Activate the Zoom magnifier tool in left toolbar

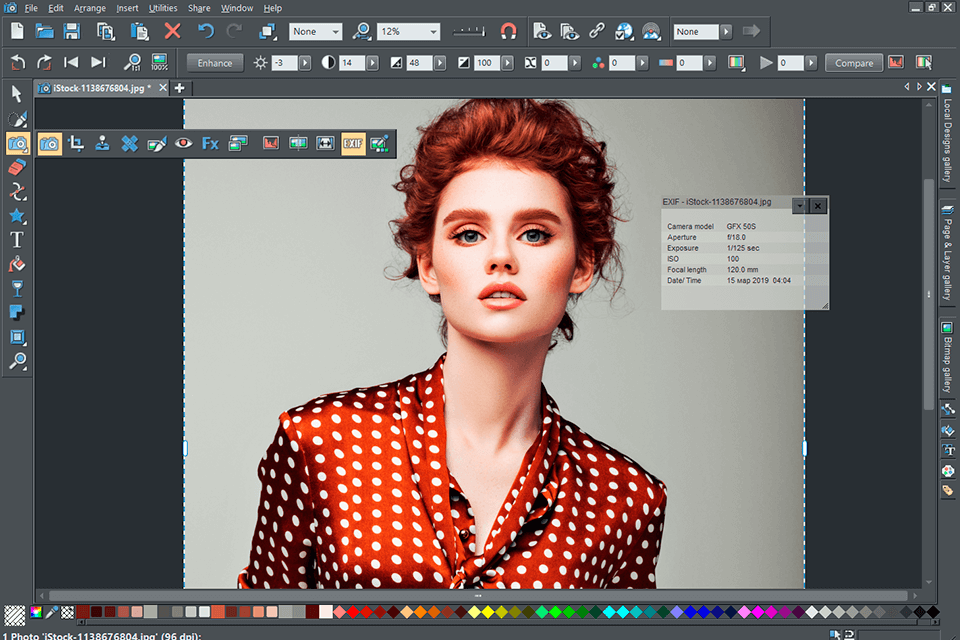click(x=17, y=360)
